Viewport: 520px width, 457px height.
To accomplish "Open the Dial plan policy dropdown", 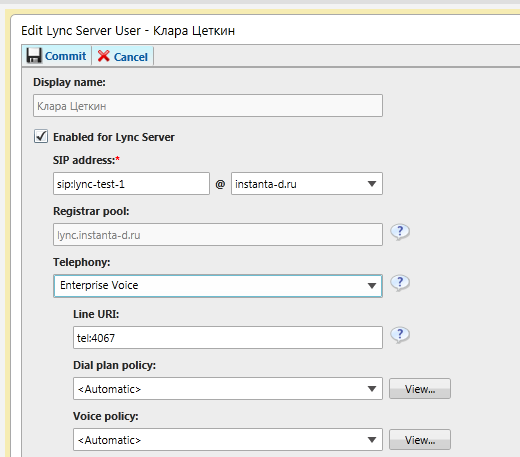I will (x=228, y=389).
